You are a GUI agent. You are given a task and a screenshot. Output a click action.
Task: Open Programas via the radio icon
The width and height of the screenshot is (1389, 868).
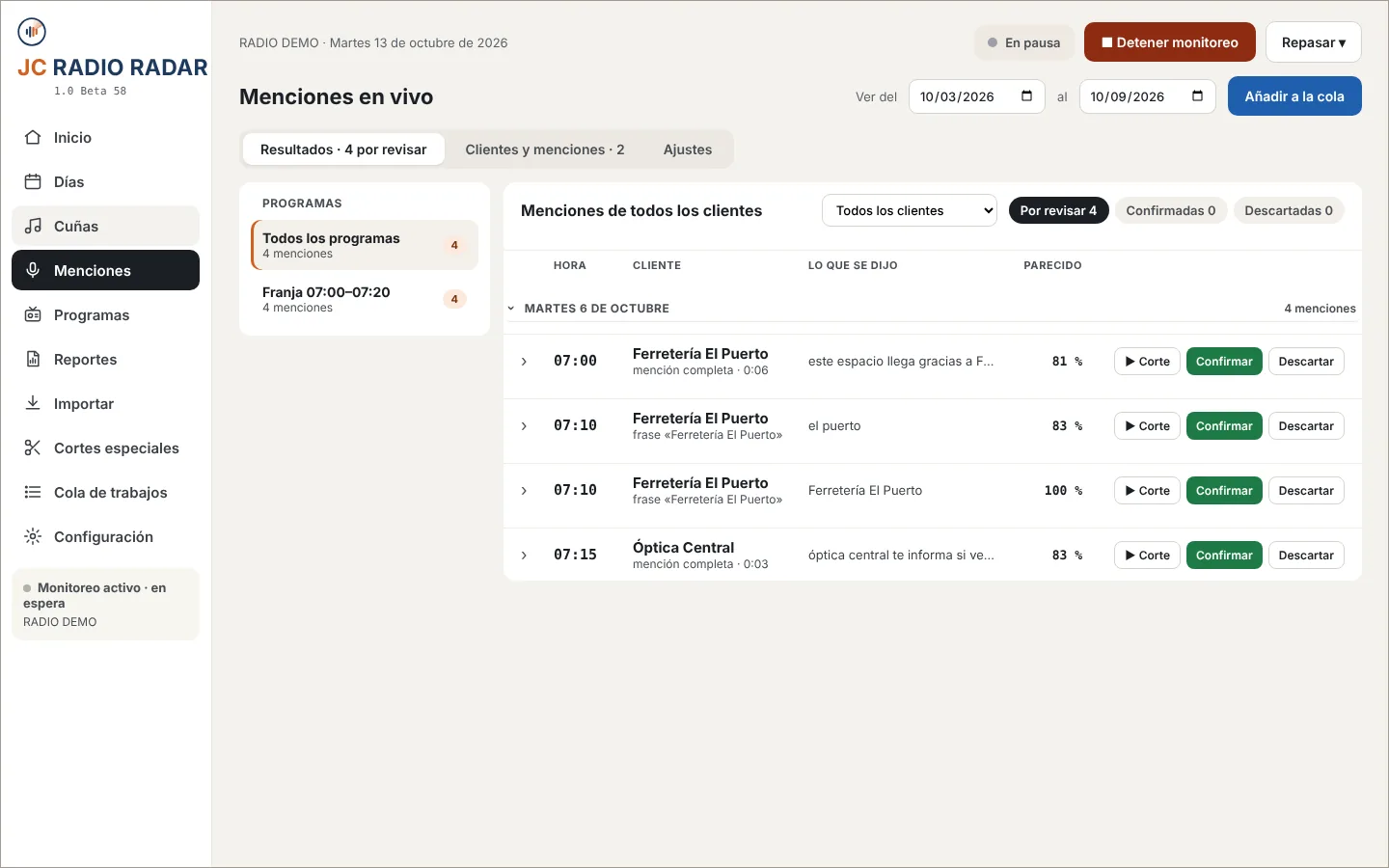tap(33, 315)
